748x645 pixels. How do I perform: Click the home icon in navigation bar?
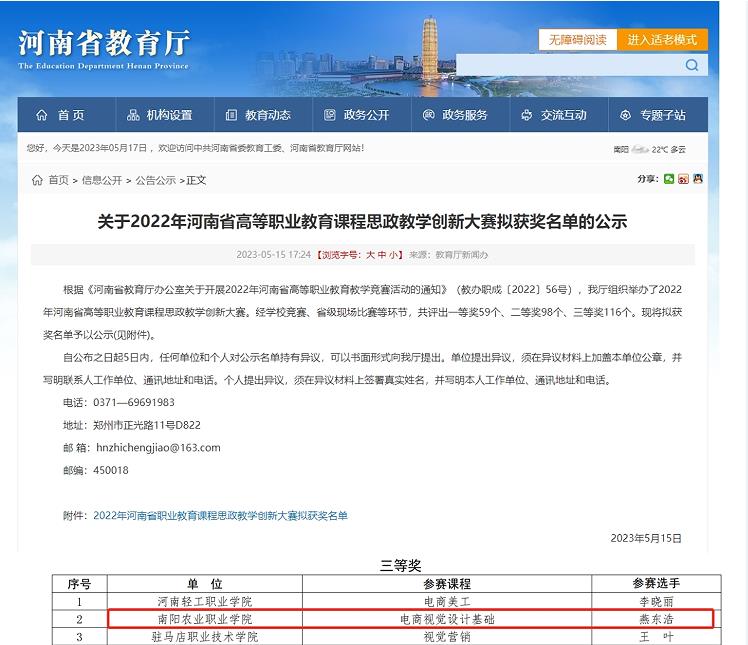pos(42,115)
